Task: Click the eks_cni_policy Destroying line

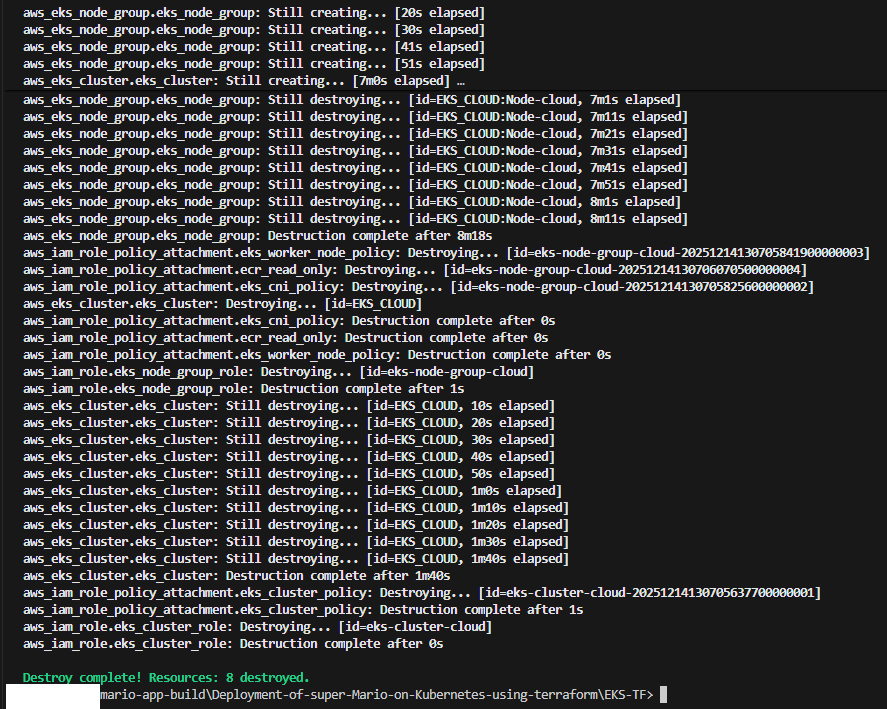Action: point(418,286)
